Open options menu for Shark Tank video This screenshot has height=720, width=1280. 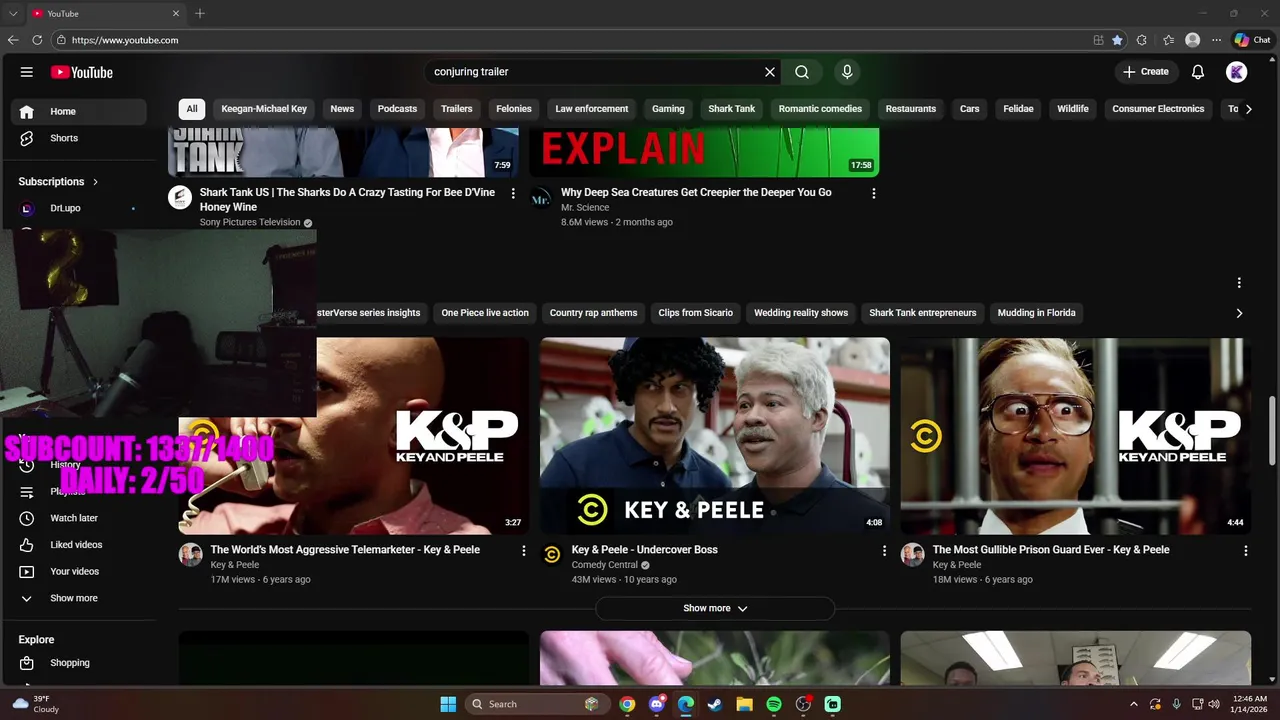[x=513, y=193]
